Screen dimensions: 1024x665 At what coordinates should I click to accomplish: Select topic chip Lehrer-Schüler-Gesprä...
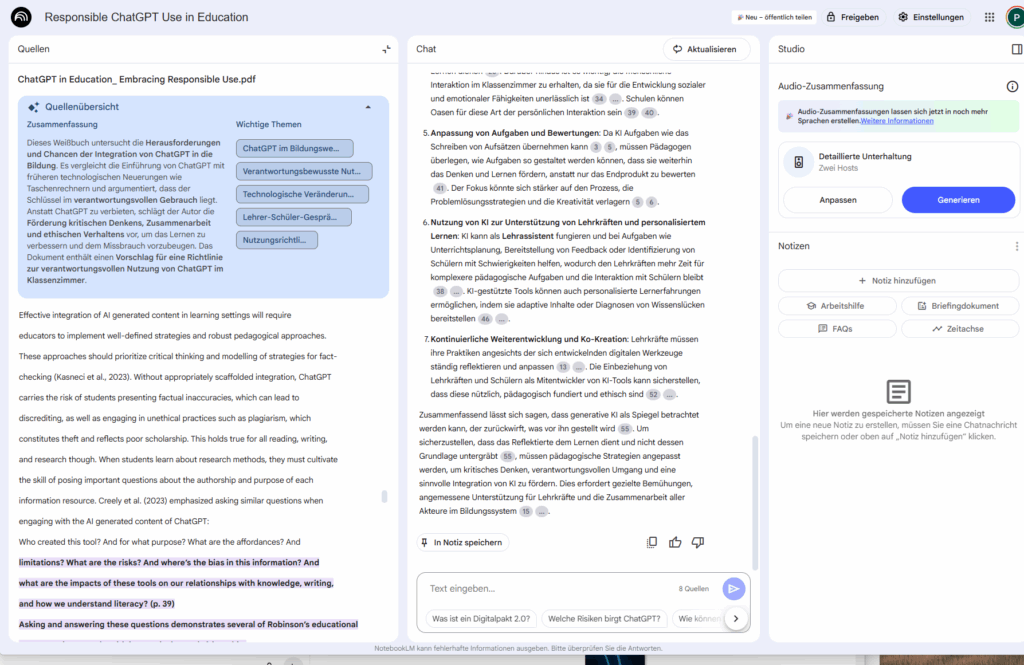[x=293, y=217]
